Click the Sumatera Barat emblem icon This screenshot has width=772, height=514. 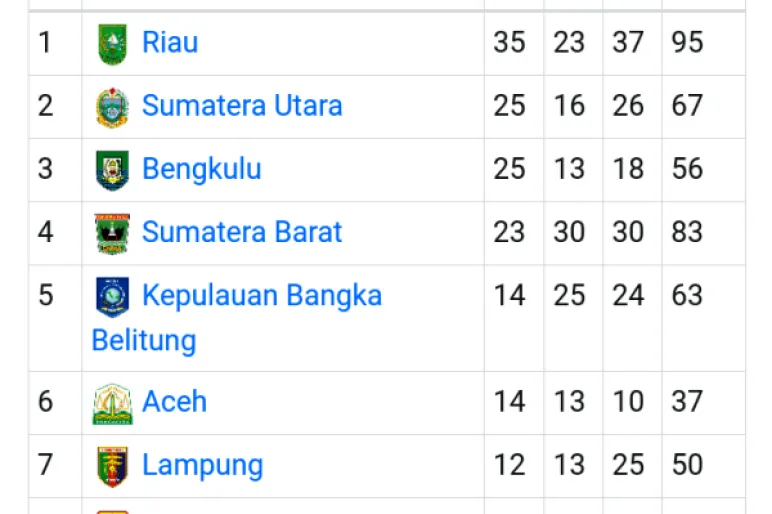pyautogui.click(x=112, y=233)
